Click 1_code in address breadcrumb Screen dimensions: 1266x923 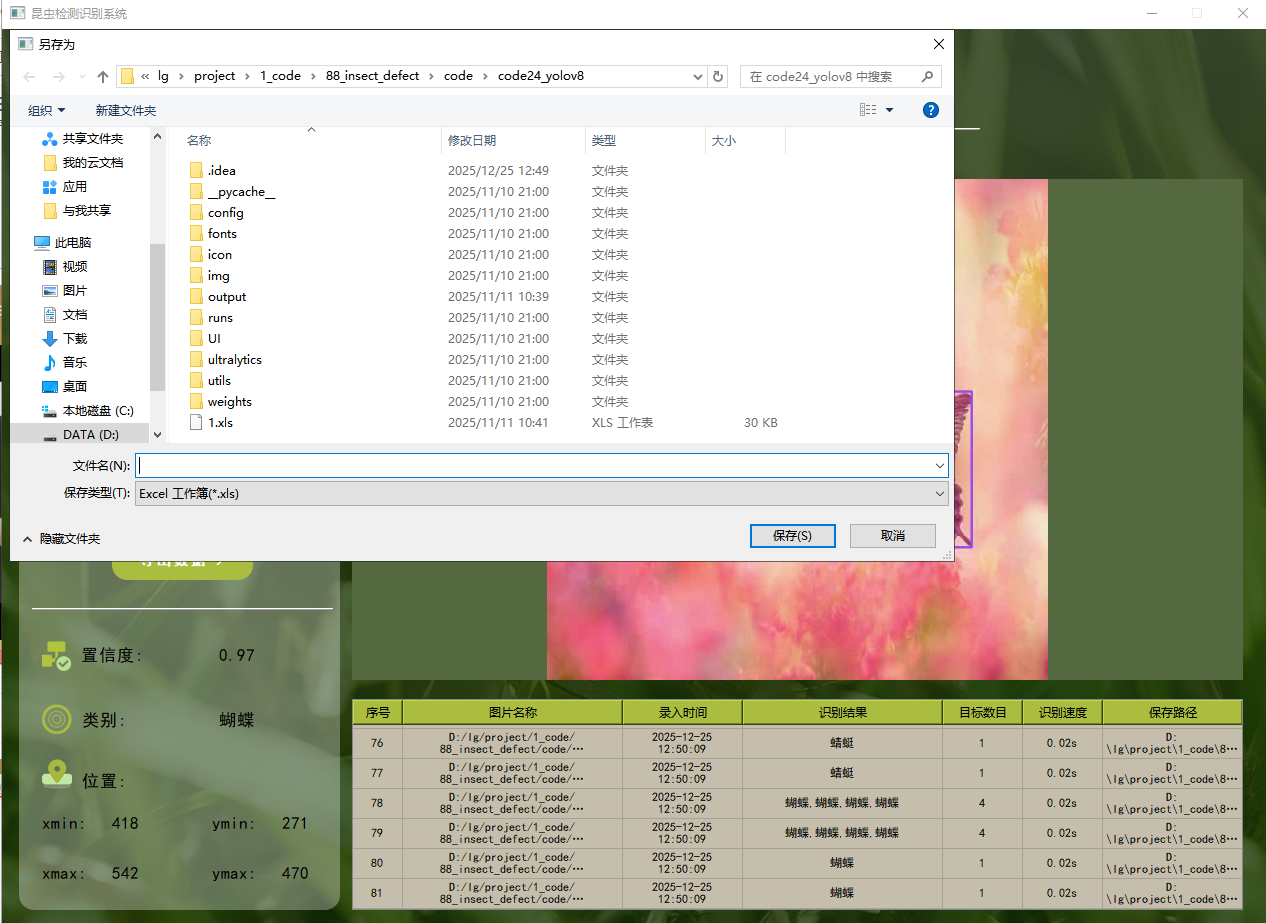(x=280, y=76)
